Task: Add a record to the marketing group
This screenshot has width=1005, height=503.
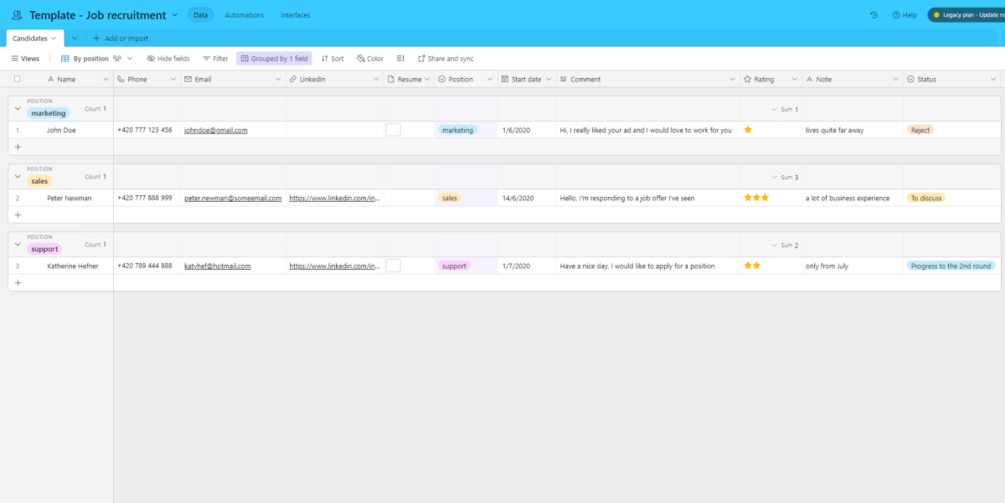Action: click(17, 147)
